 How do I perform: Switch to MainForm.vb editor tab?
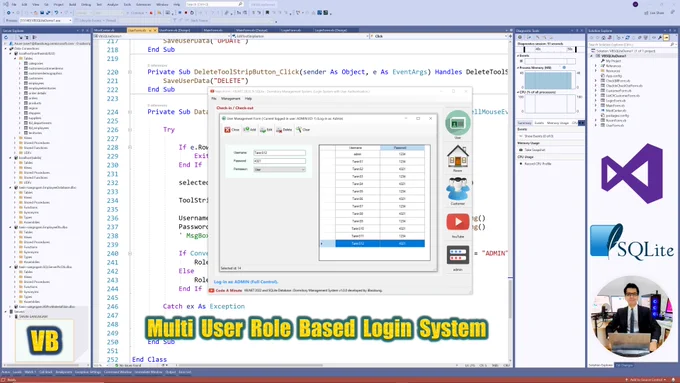(x=213, y=30)
